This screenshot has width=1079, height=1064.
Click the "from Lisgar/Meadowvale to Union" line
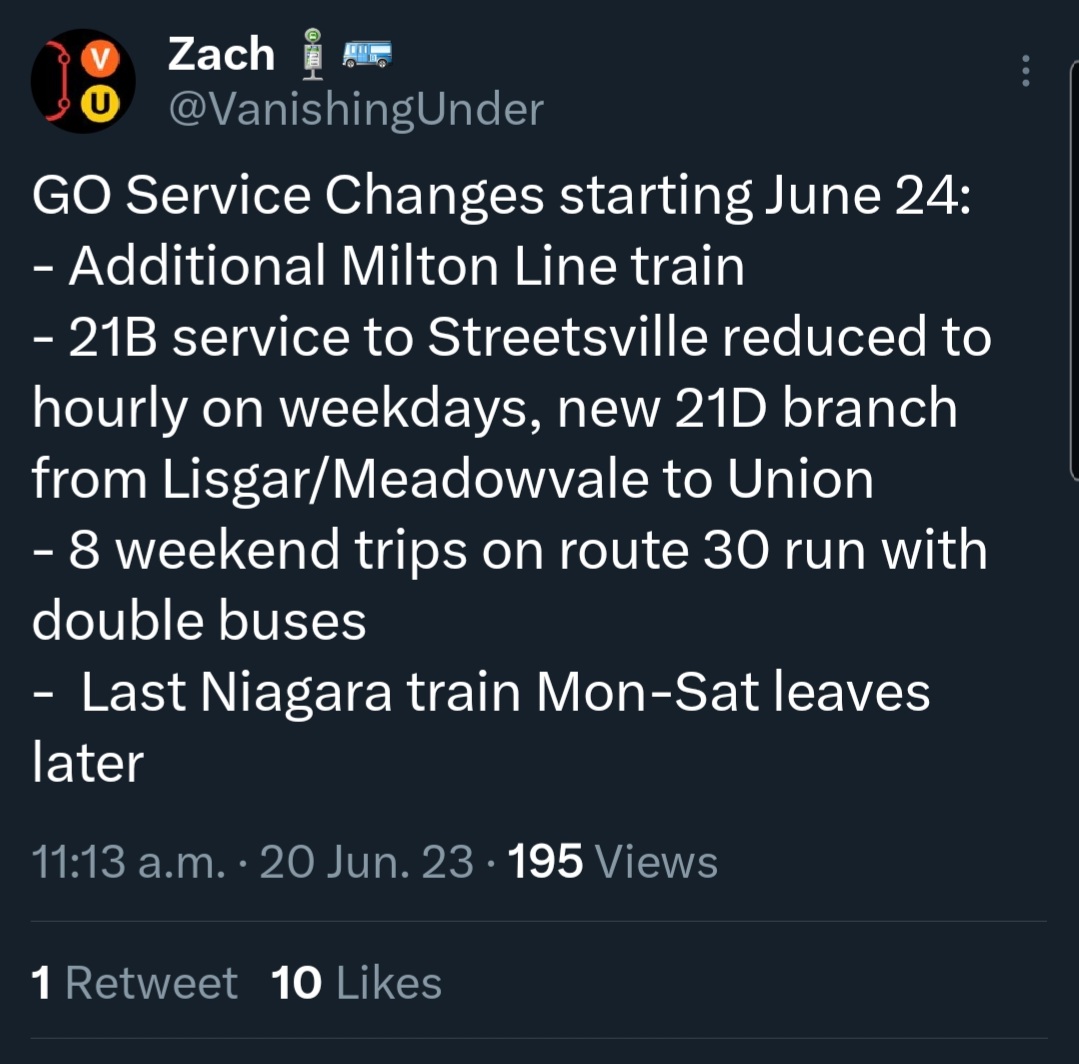click(452, 480)
